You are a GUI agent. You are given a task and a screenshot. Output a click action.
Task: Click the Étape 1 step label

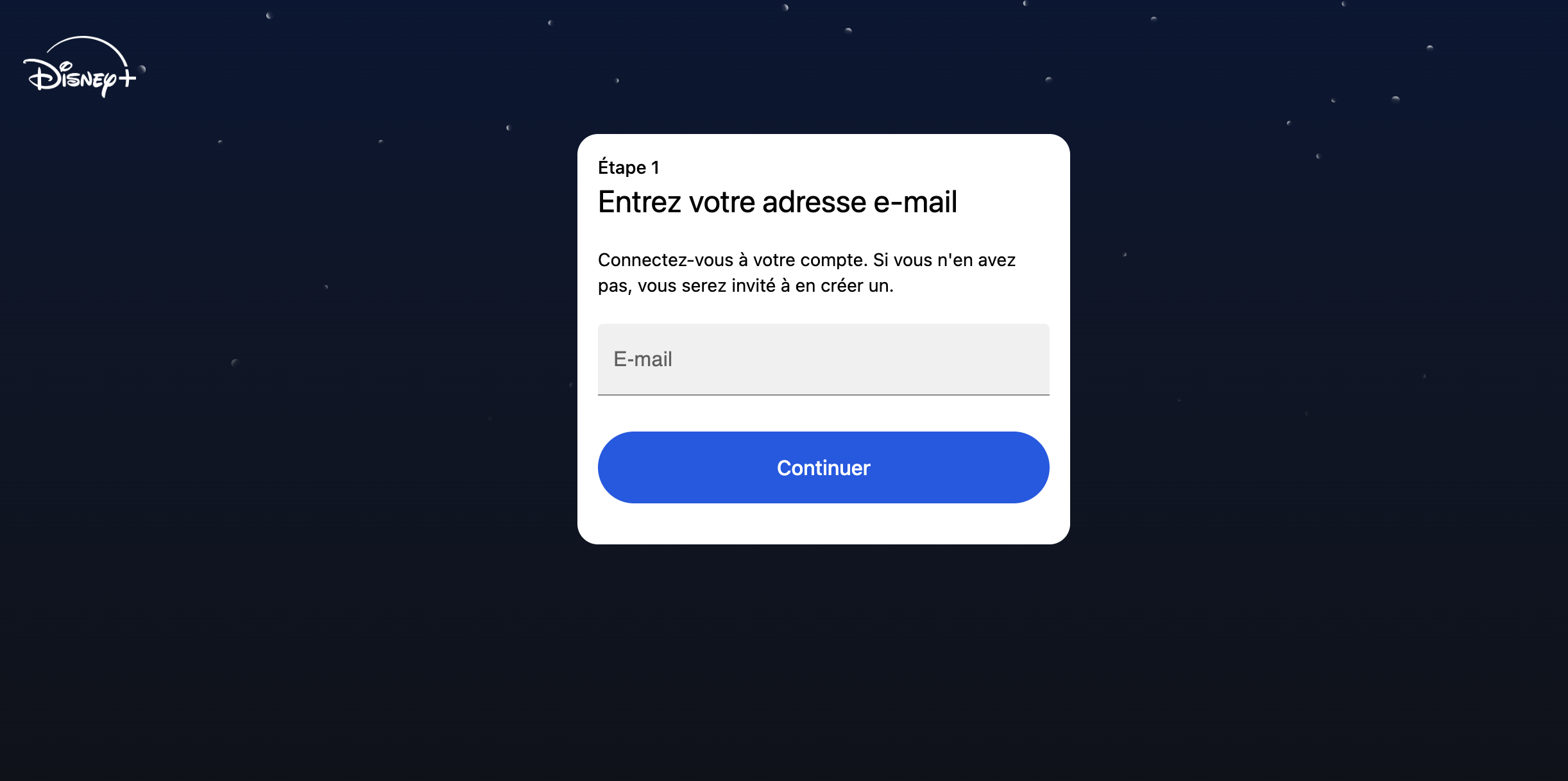[x=629, y=167]
